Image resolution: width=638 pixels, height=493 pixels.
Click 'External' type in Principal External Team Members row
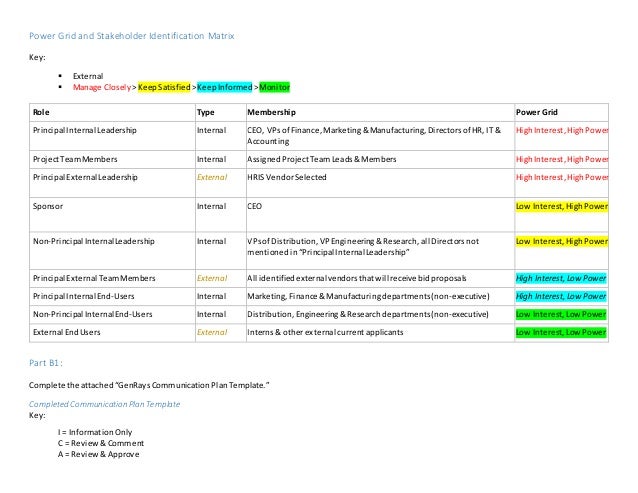pos(212,278)
